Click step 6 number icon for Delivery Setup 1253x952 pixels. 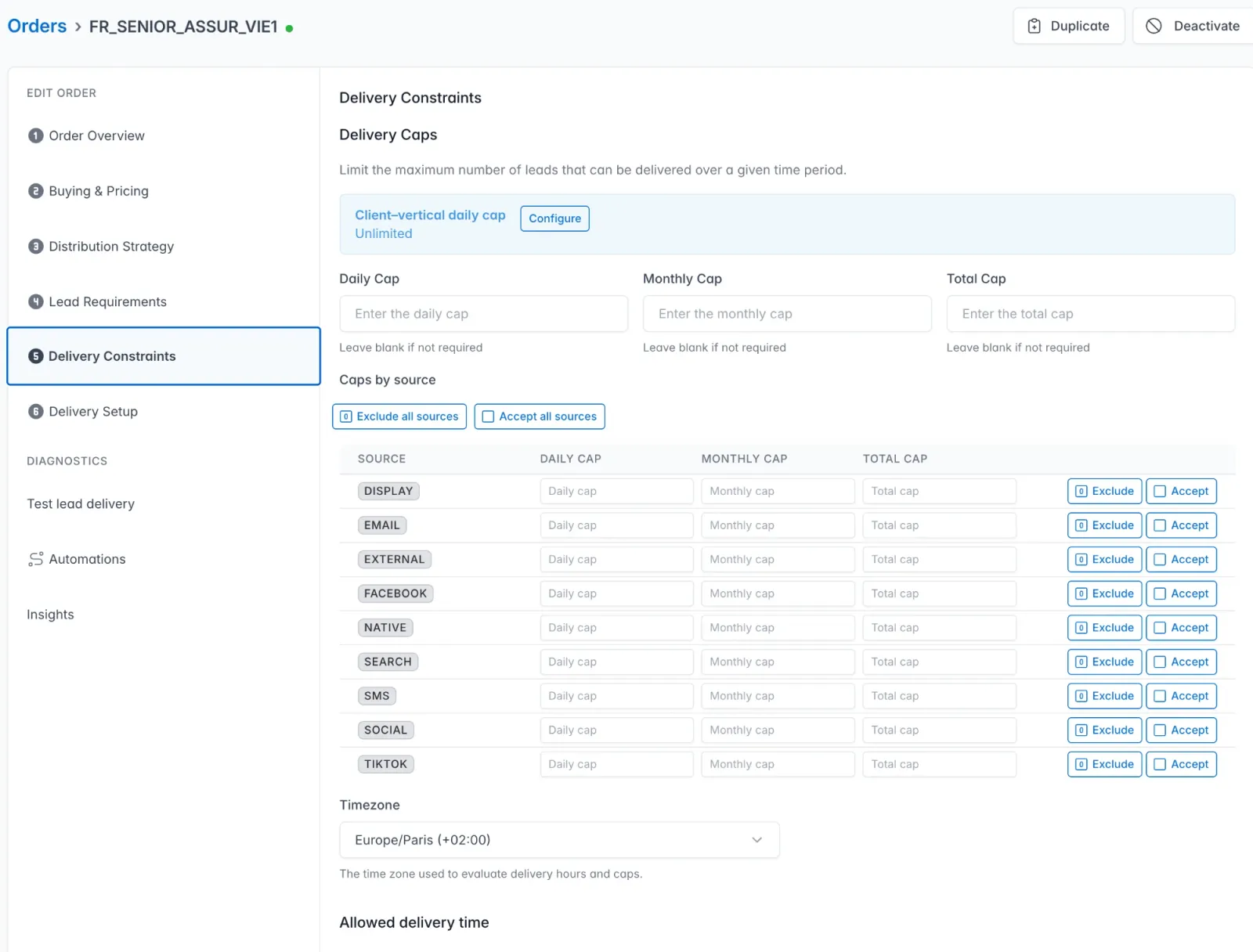(x=35, y=412)
